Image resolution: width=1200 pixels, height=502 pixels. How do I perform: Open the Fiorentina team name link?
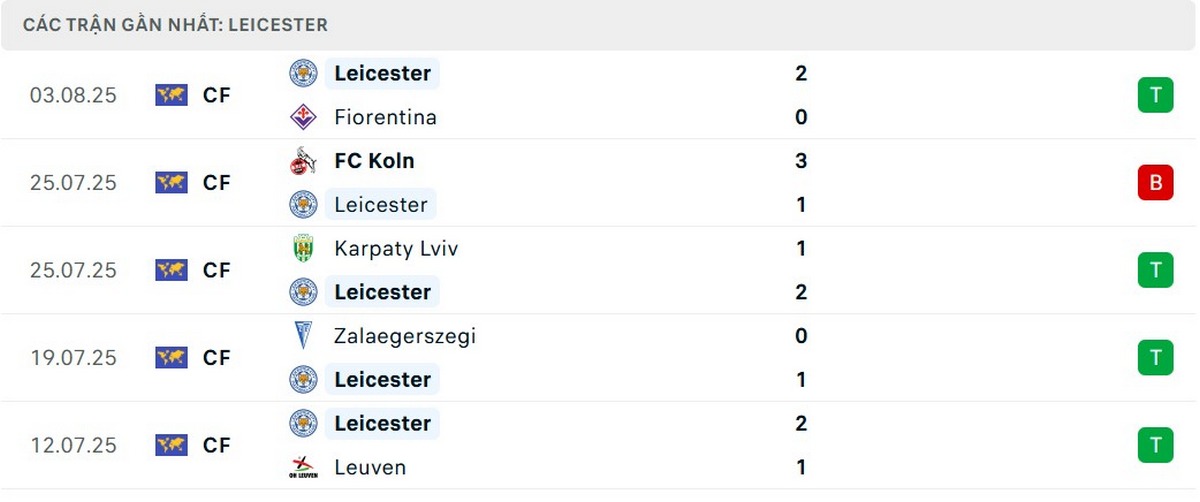click(385, 117)
